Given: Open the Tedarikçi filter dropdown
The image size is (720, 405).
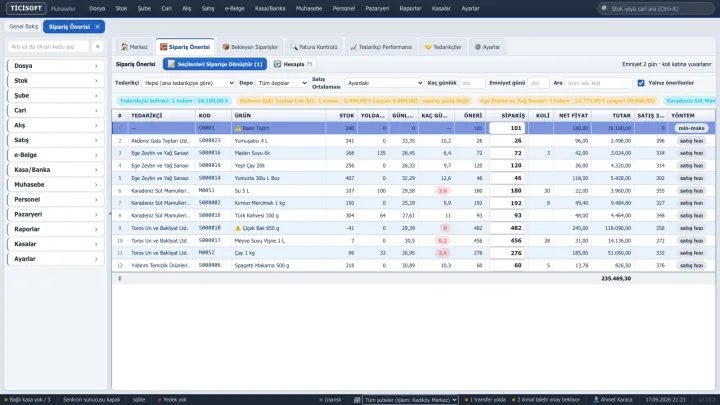Looking at the screenshot, I should pos(188,83).
